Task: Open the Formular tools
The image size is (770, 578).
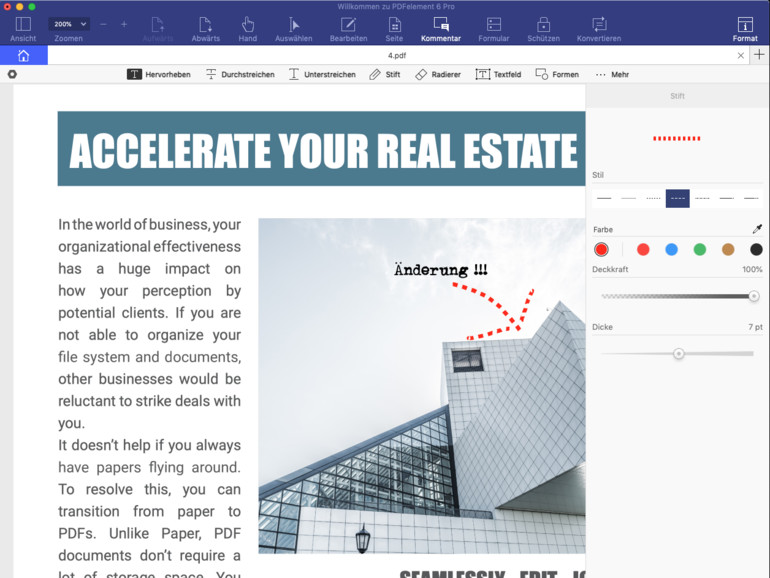Action: 494,29
